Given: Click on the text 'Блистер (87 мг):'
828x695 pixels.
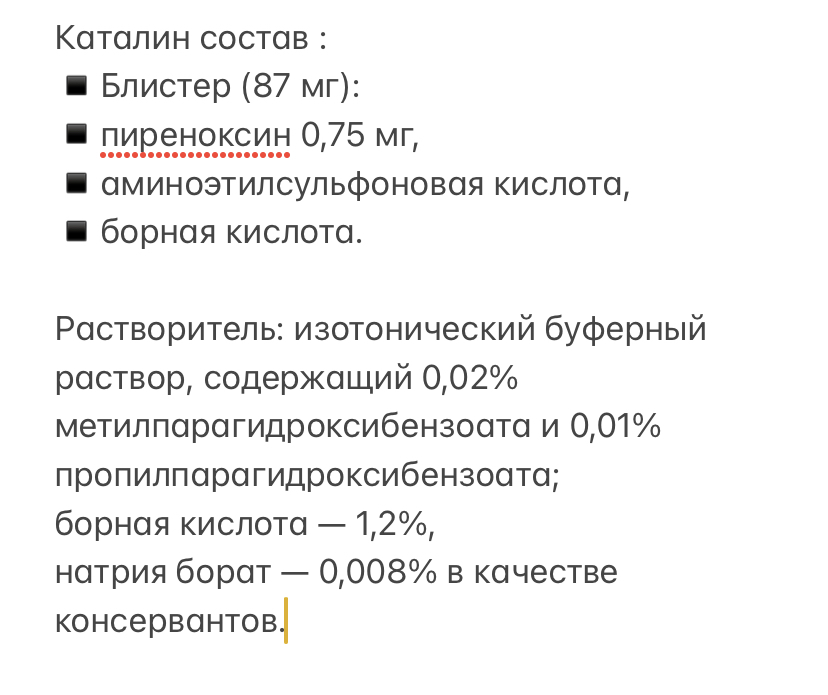Looking at the screenshot, I should click(x=230, y=86).
